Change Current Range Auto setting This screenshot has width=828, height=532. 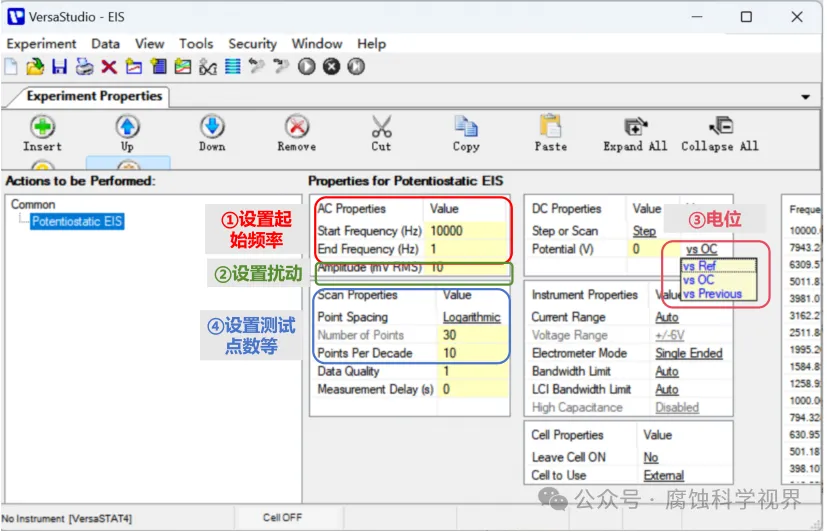pos(667,318)
